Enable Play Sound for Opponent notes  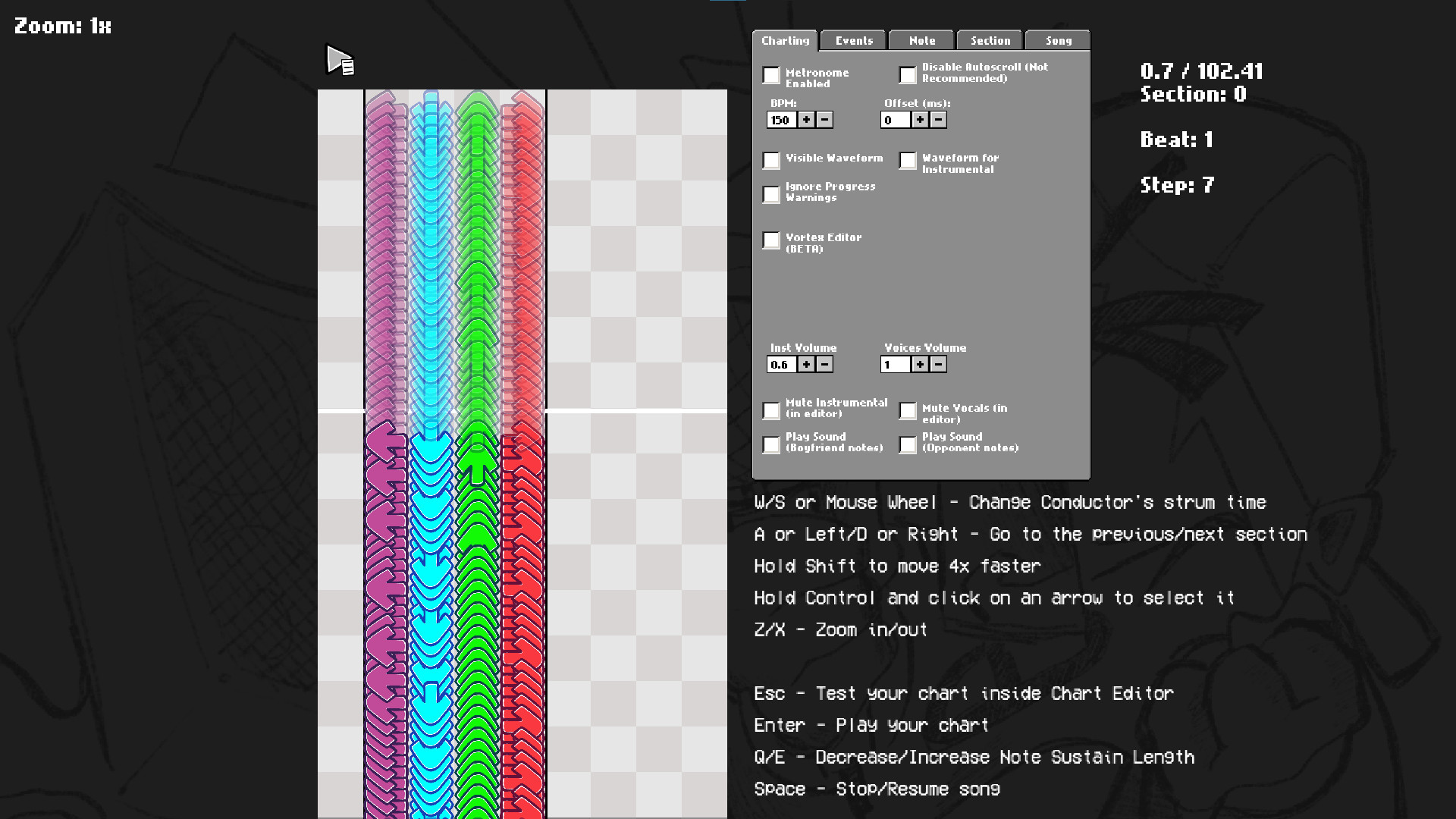tap(908, 444)
